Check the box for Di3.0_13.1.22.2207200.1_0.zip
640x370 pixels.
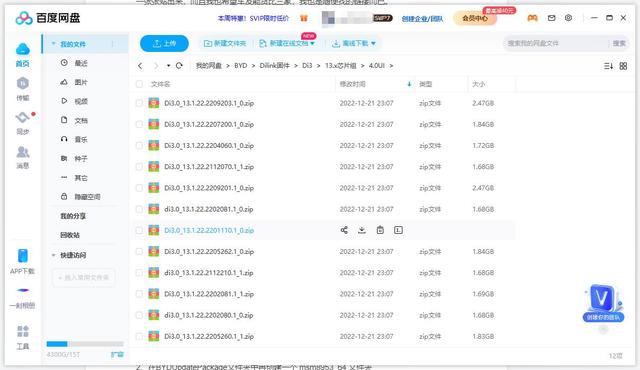click(x=139, y=124)
